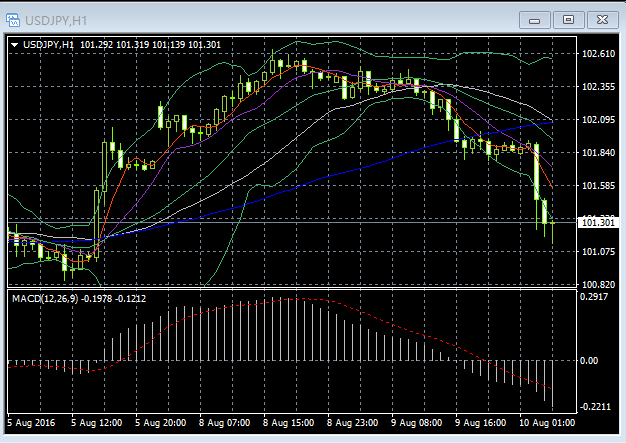Click the USDJPY,H1 chart window icon

[x=13, y=20]
